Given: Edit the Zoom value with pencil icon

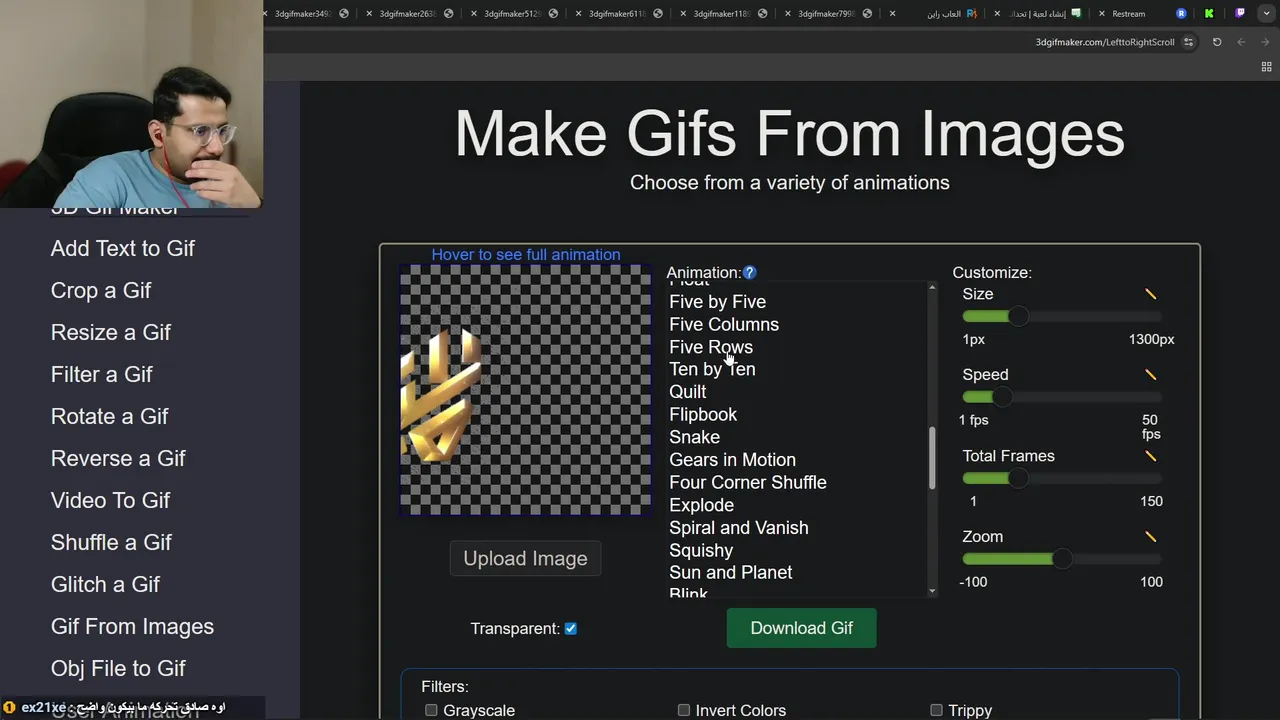Looking at the screenshot, I should point(1150,537).
